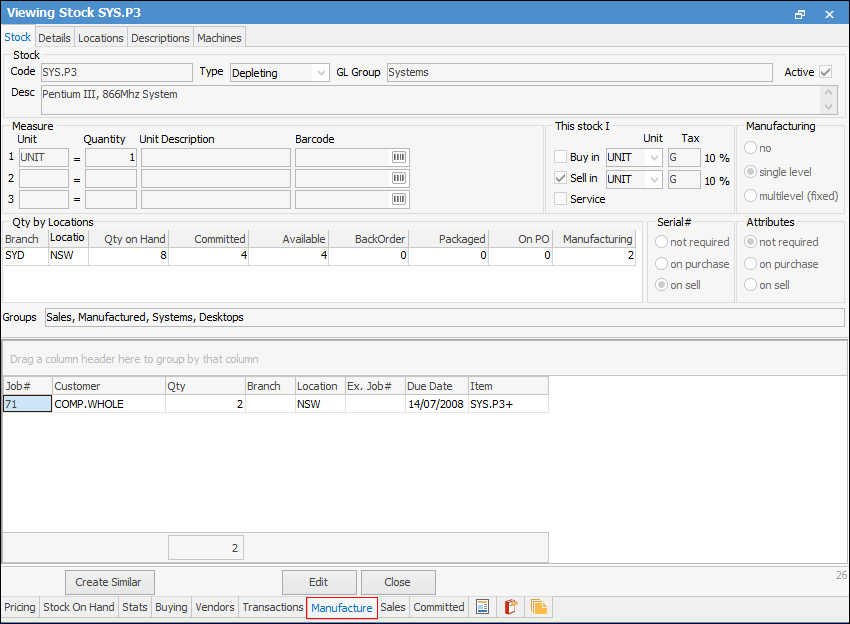Select job number 71 cell
The width and height of the screenshot is (850, 624).
(27, 404)
